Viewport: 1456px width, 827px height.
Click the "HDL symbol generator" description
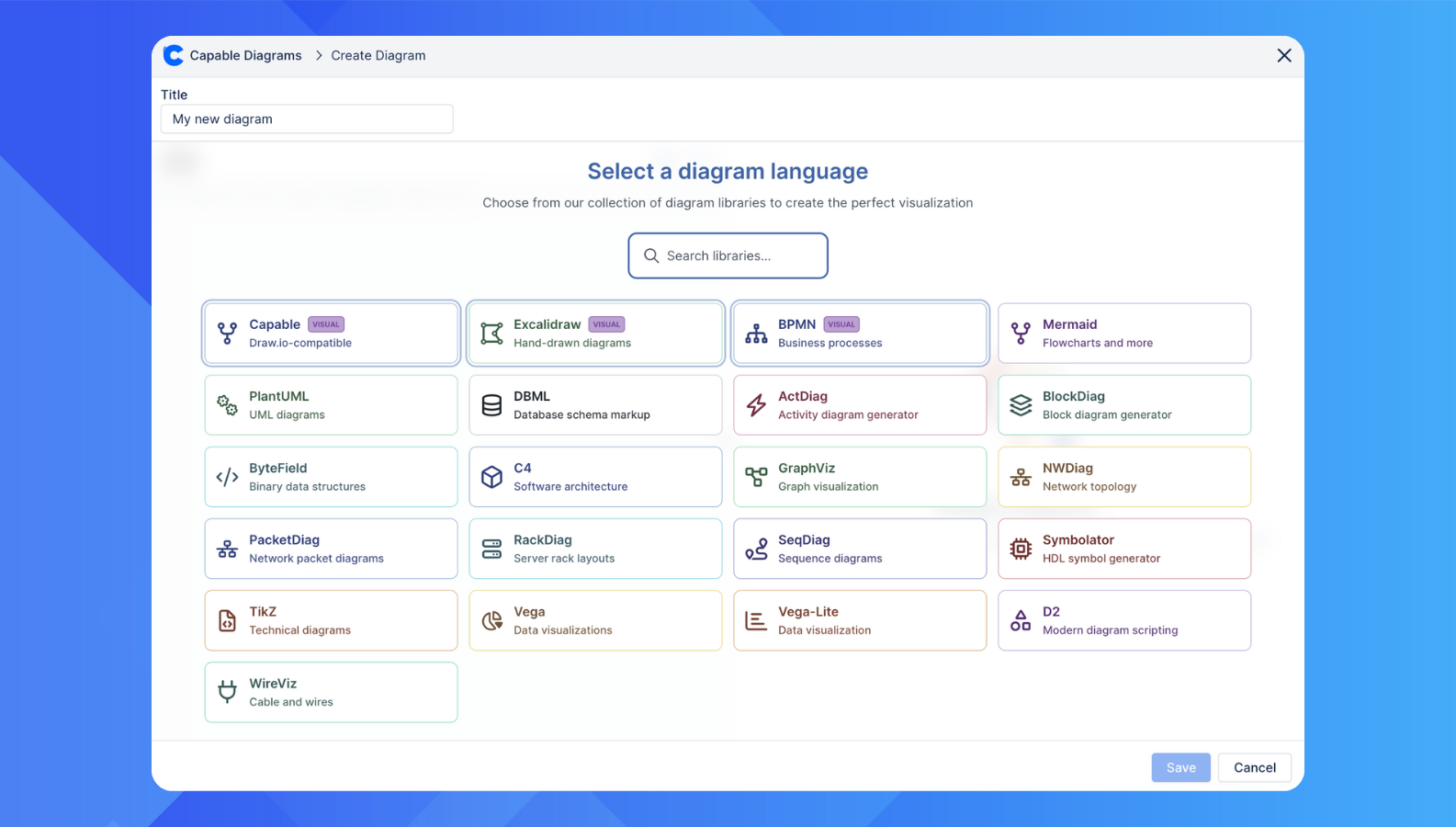point(1101,558)
